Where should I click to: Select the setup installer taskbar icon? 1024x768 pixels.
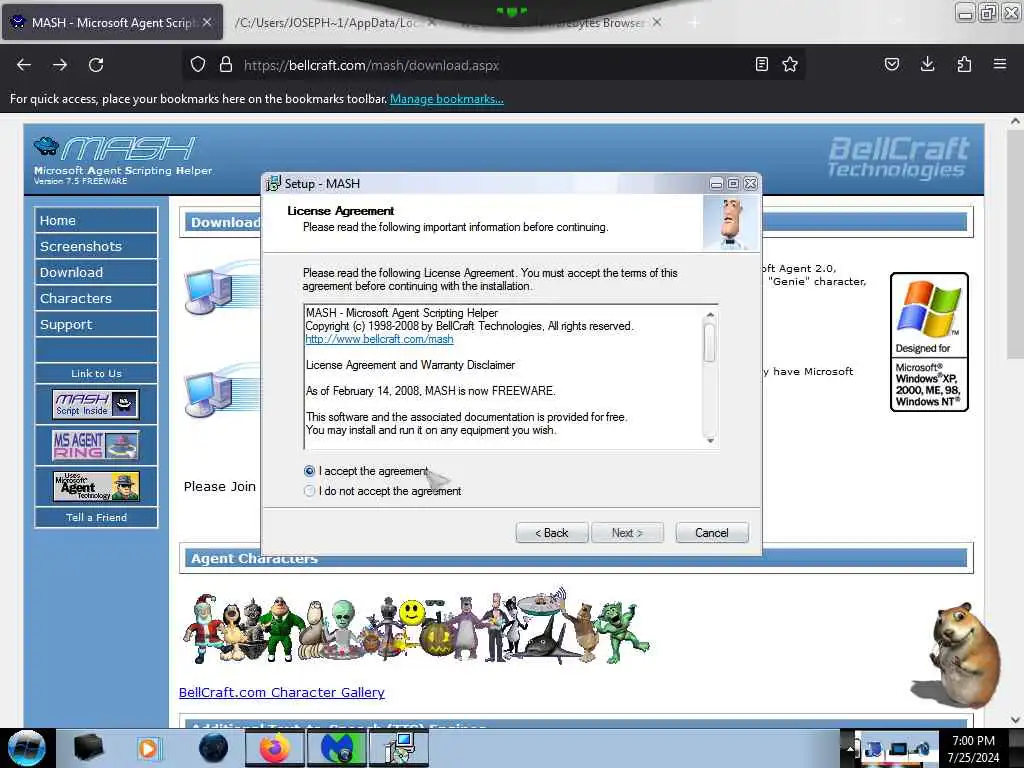pyautogui.click(x=399, y=748)
